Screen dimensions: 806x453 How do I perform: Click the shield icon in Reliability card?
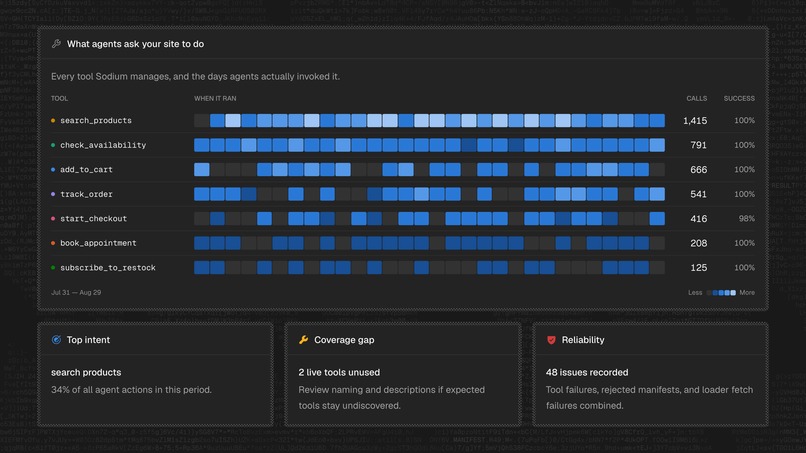551,339
